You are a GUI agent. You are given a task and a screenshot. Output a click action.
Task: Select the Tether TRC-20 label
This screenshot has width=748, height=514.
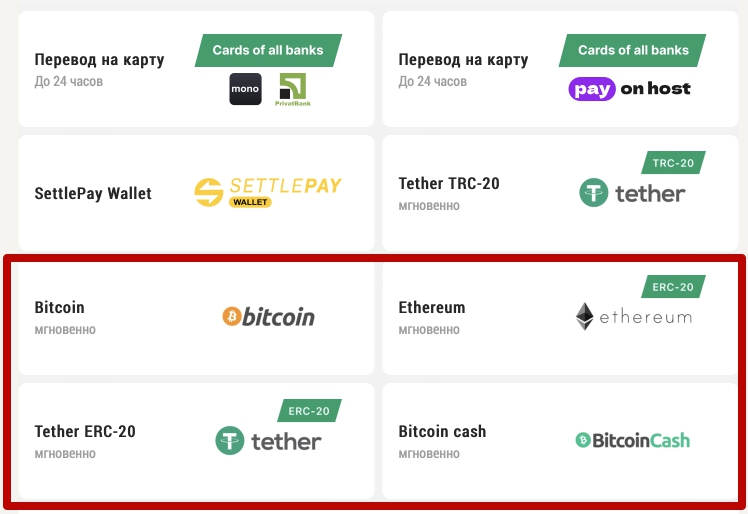(x=449, y=184)
